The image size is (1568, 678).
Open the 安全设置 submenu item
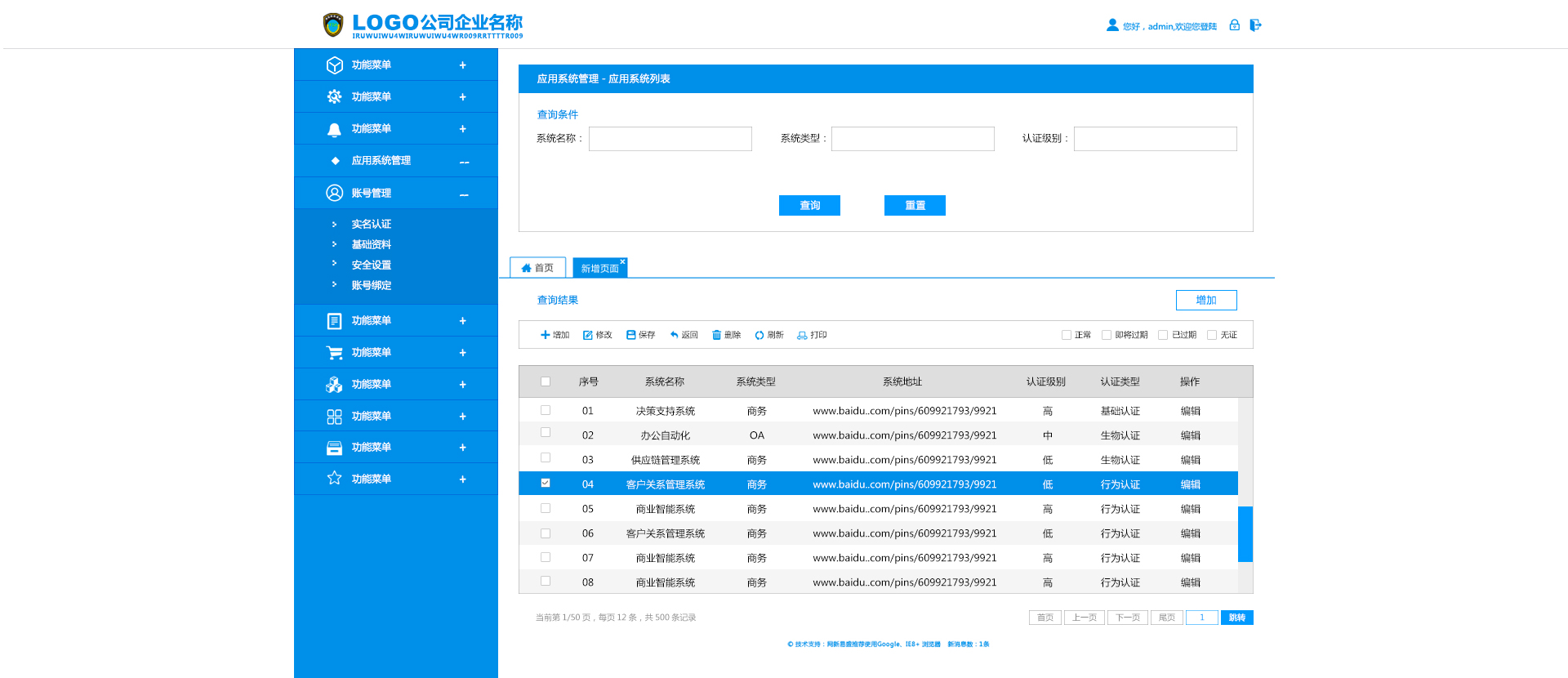[x=372, y=265]
